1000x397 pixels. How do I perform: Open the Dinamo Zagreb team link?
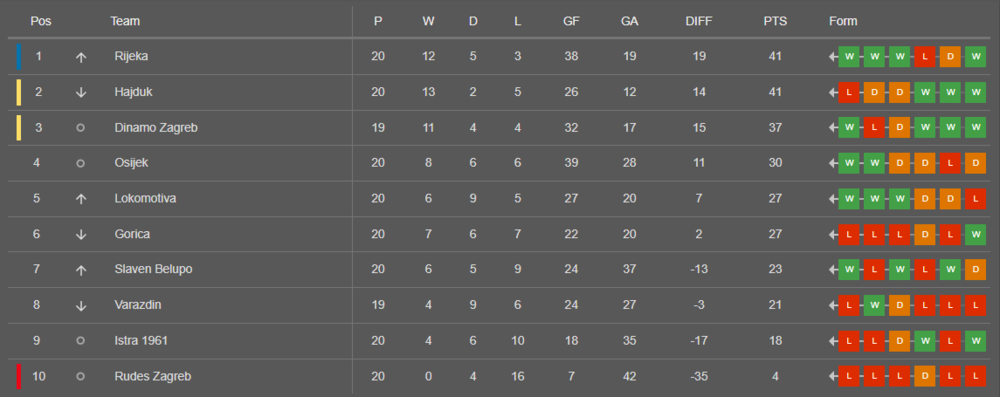(156, 128)
